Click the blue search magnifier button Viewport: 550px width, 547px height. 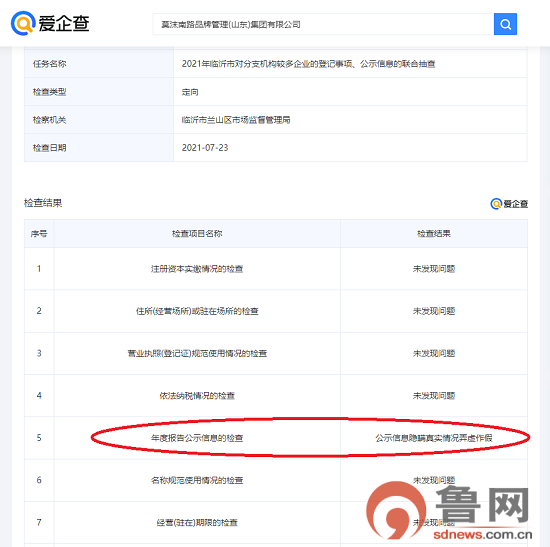coord(505,24)
